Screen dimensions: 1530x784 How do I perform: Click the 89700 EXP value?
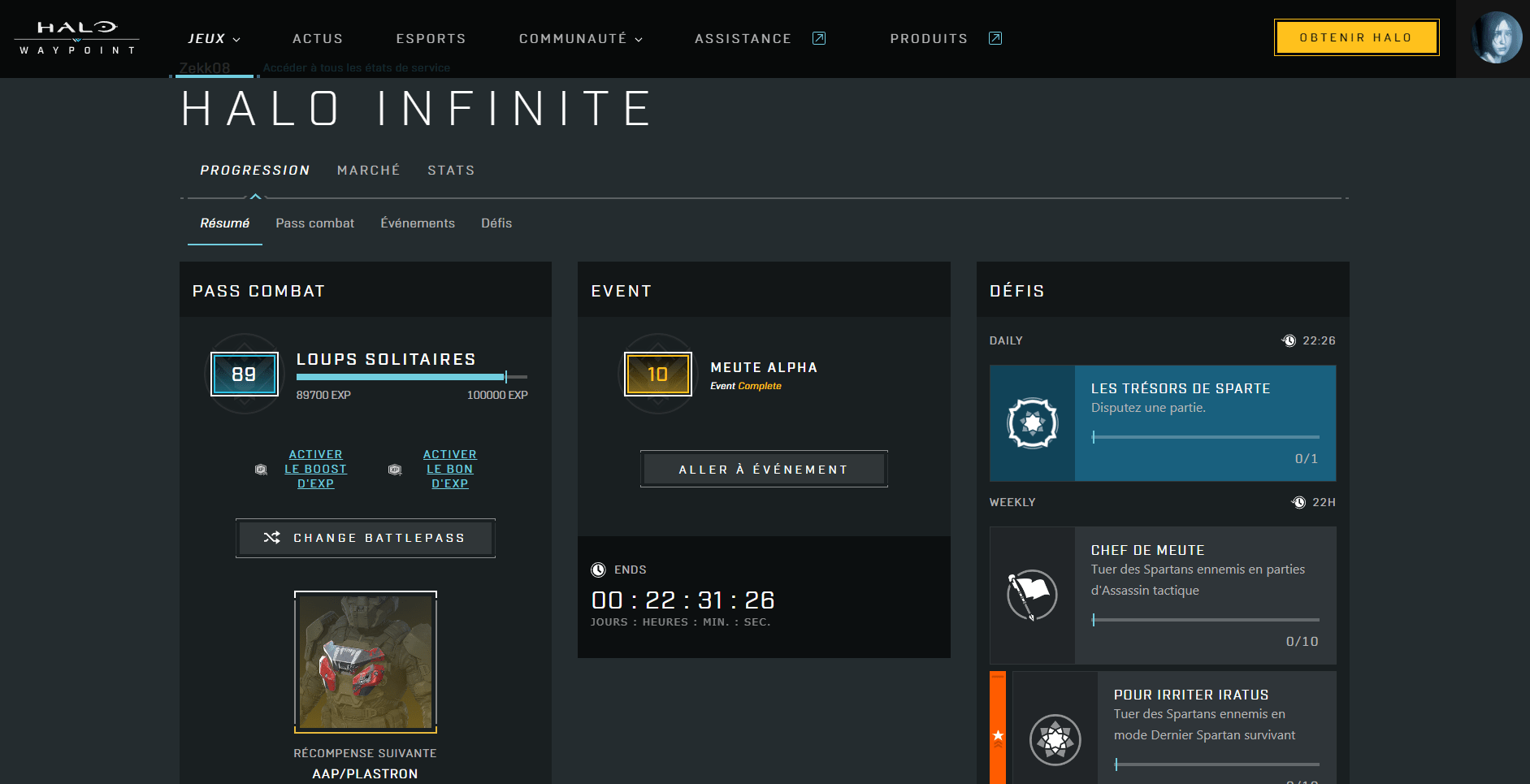point(323,395)
